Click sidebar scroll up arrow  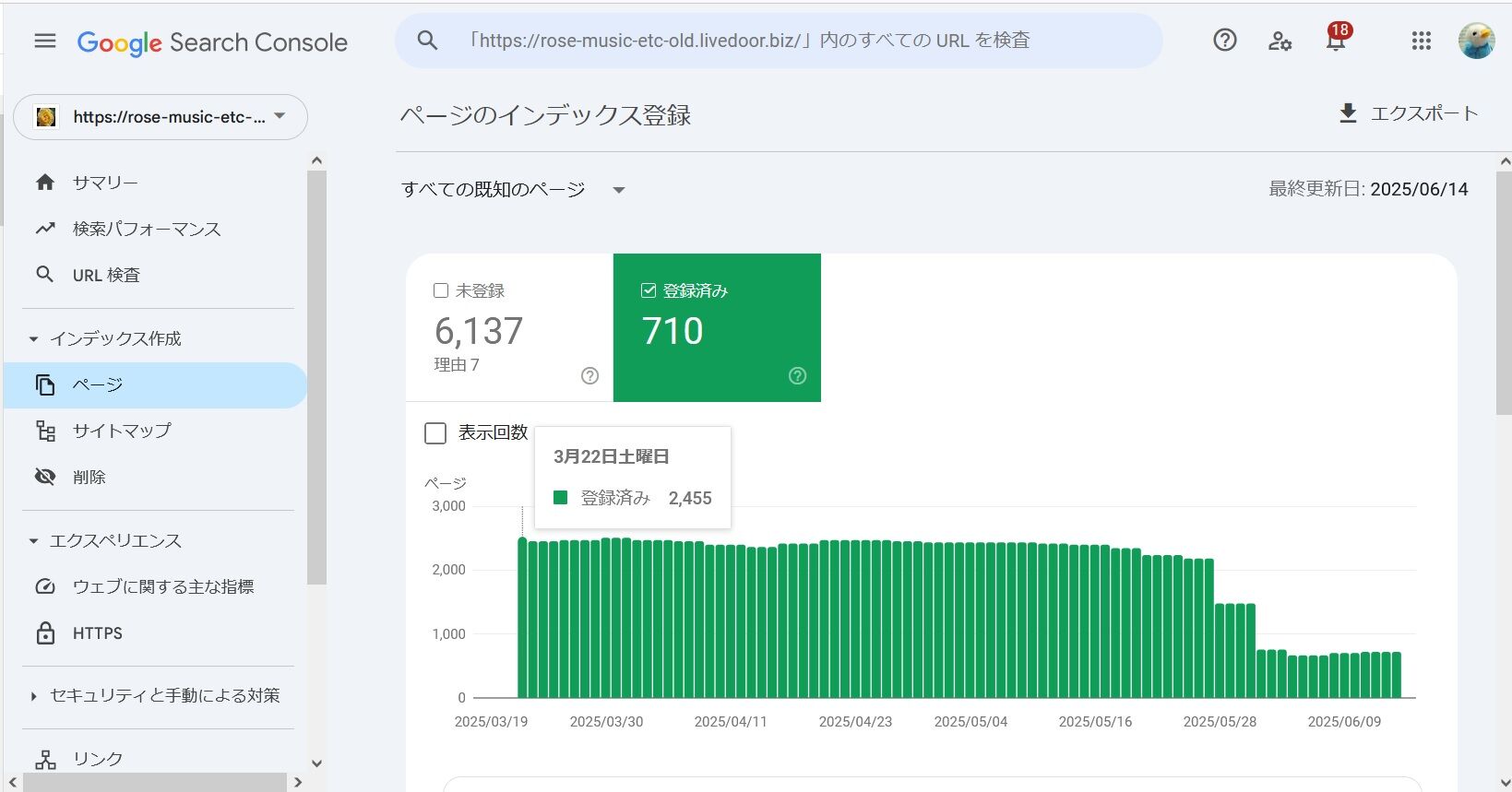[316, 160]
